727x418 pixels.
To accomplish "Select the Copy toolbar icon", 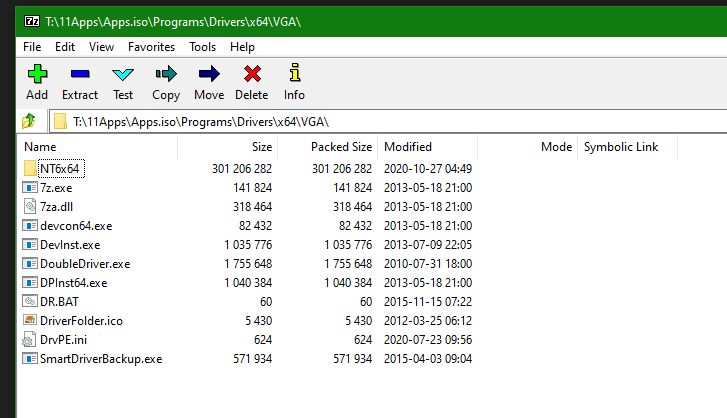I will click(166, 74).
